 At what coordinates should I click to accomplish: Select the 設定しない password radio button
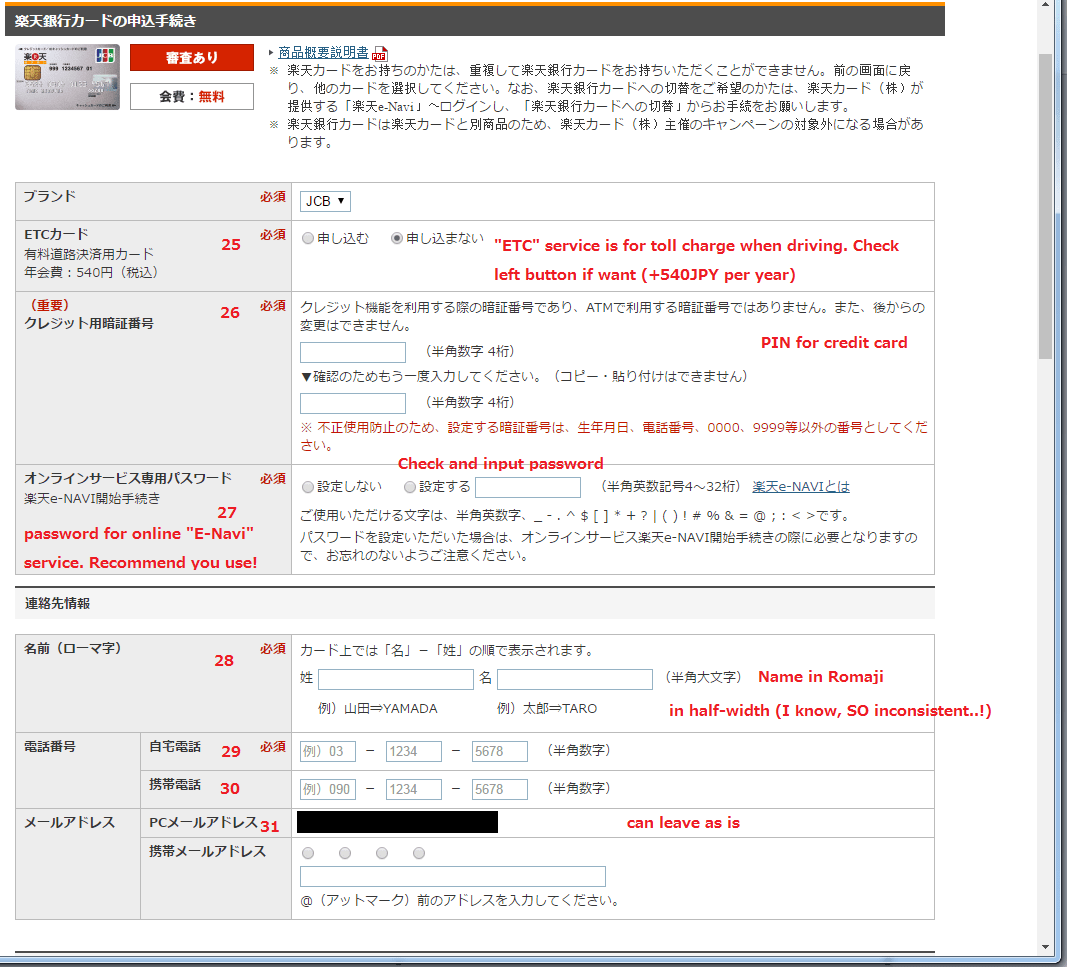[x=308, y=487]
